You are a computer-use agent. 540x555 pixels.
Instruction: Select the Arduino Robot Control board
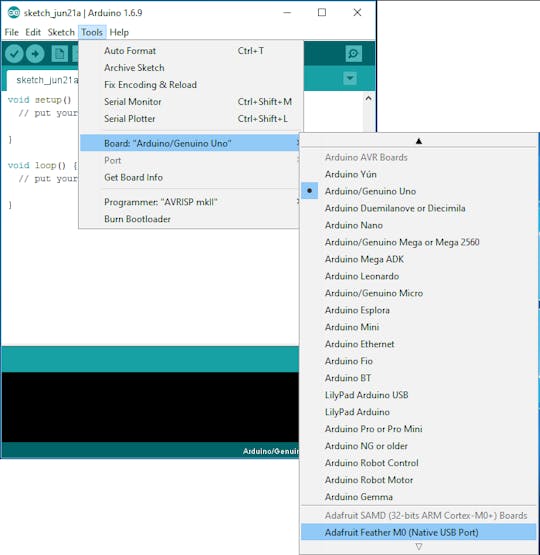point(419,463)
